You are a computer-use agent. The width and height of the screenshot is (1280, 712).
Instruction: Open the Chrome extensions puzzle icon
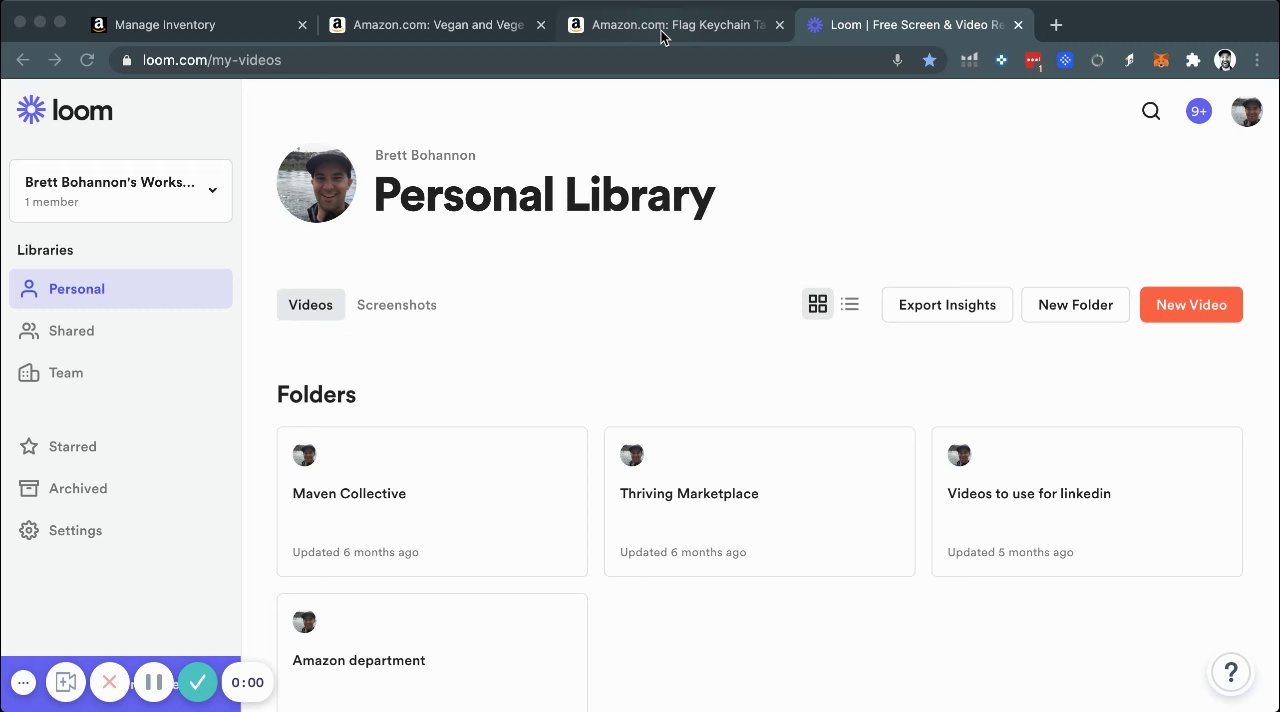pos(1193,60)
